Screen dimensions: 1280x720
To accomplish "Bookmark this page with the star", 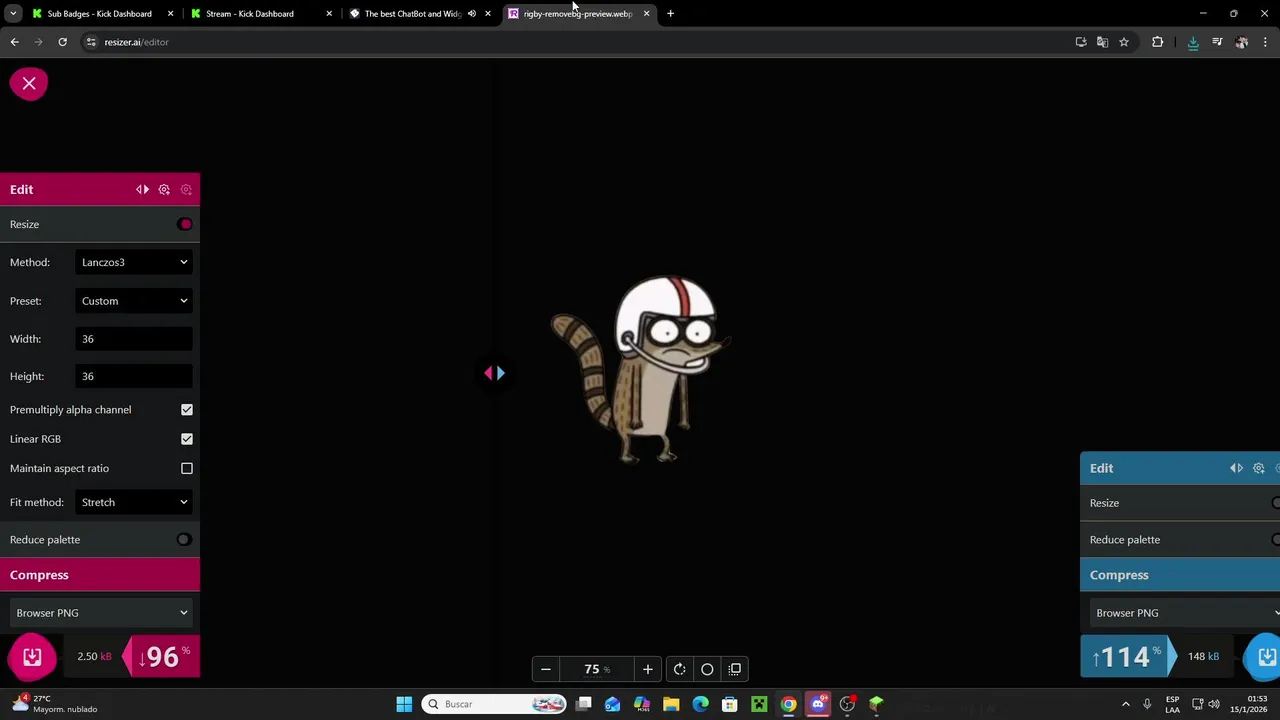I will click(1124, 42).
